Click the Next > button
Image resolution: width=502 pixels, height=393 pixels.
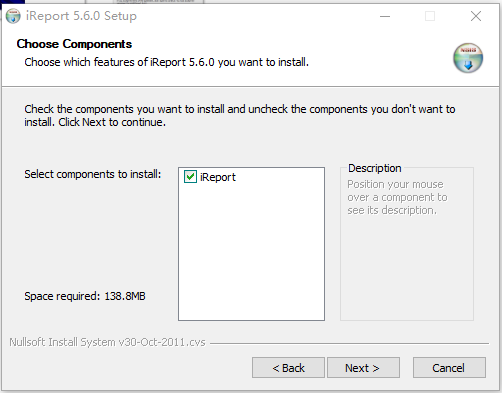click(x=363, y=368)
